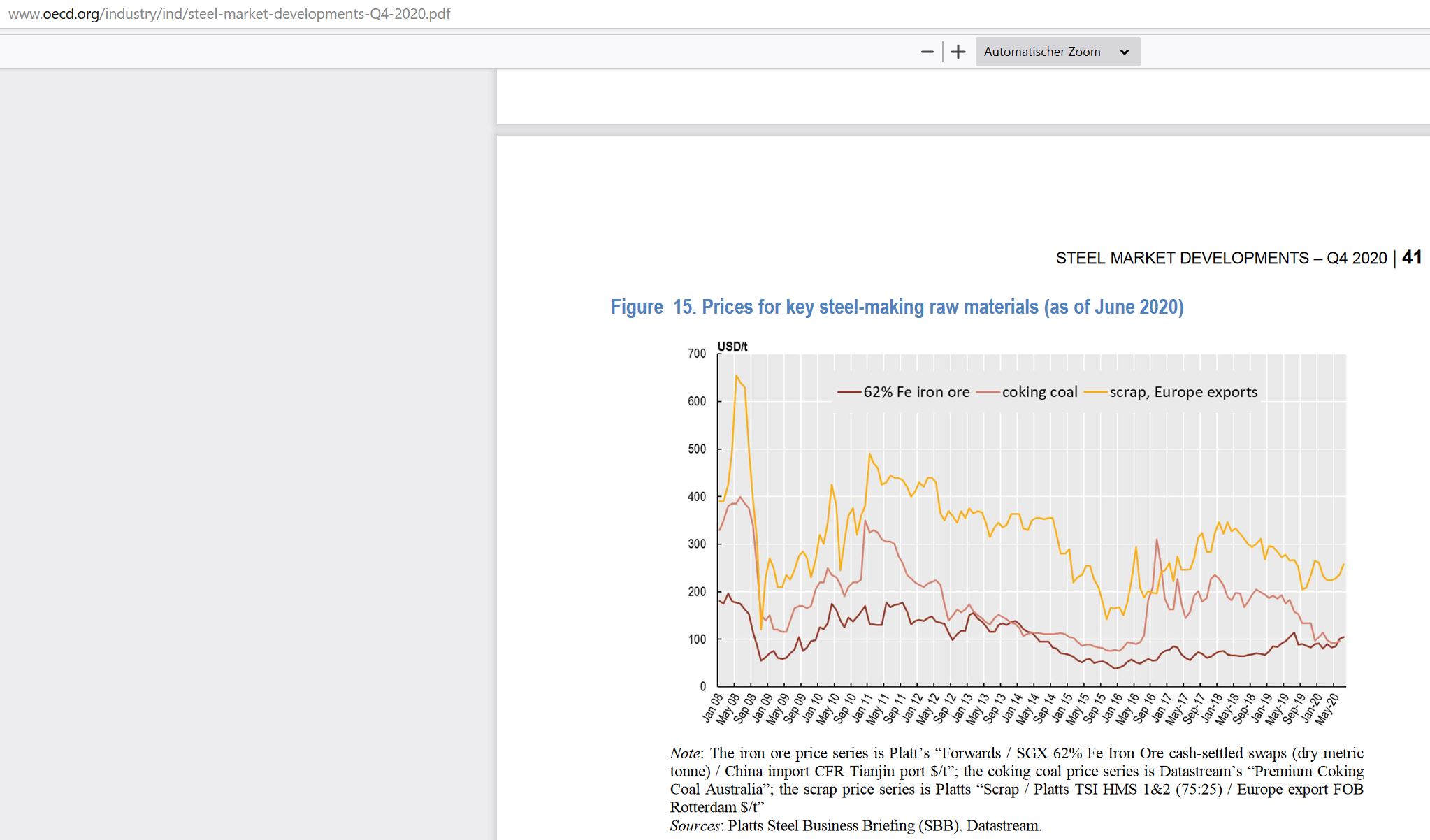The image size is (1430, 840).
Task: Click the Figure 15 title heading
Action: pyautogui.click(x=897, y=307)
